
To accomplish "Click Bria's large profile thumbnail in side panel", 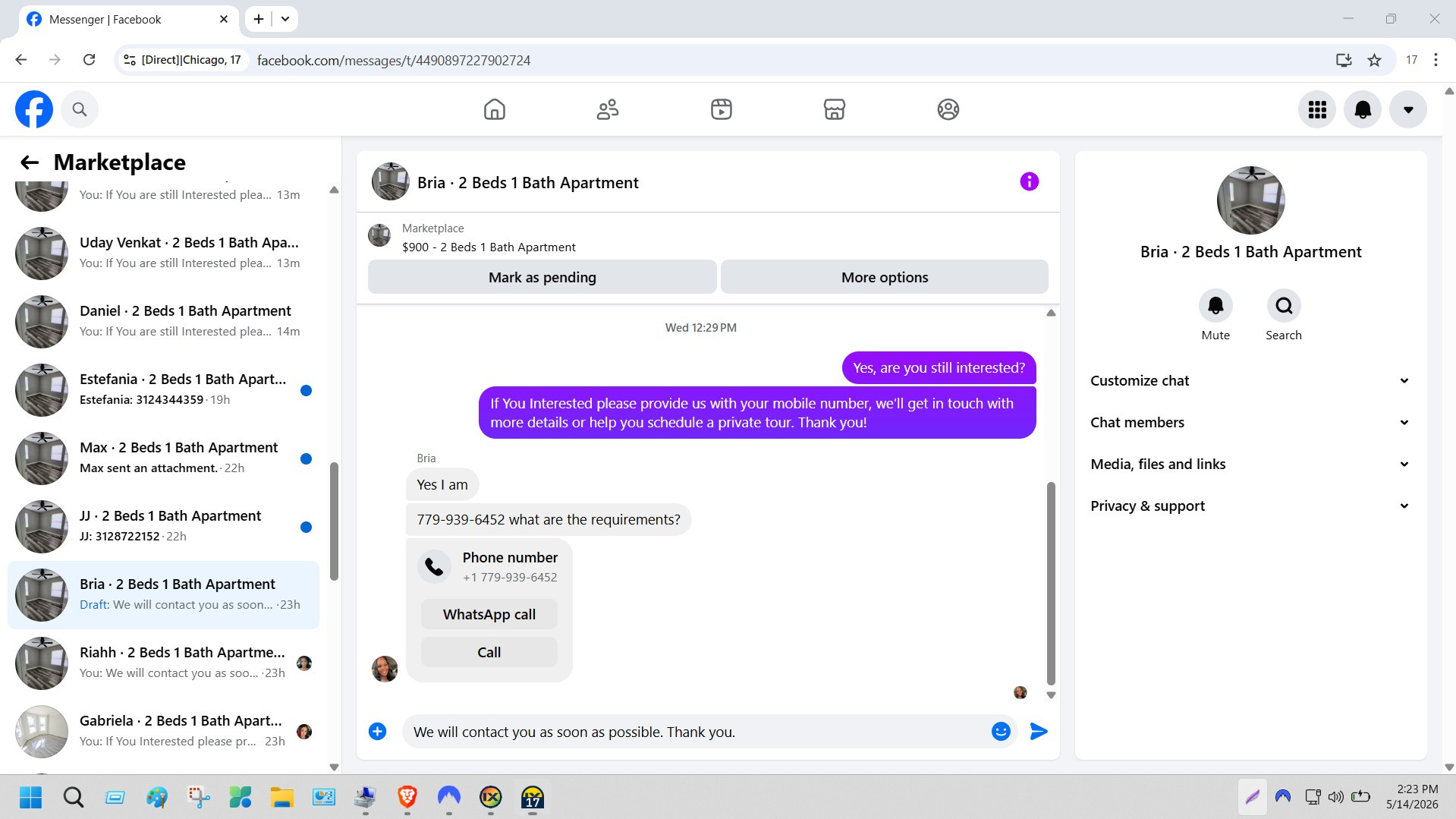I will [1250, 200].
